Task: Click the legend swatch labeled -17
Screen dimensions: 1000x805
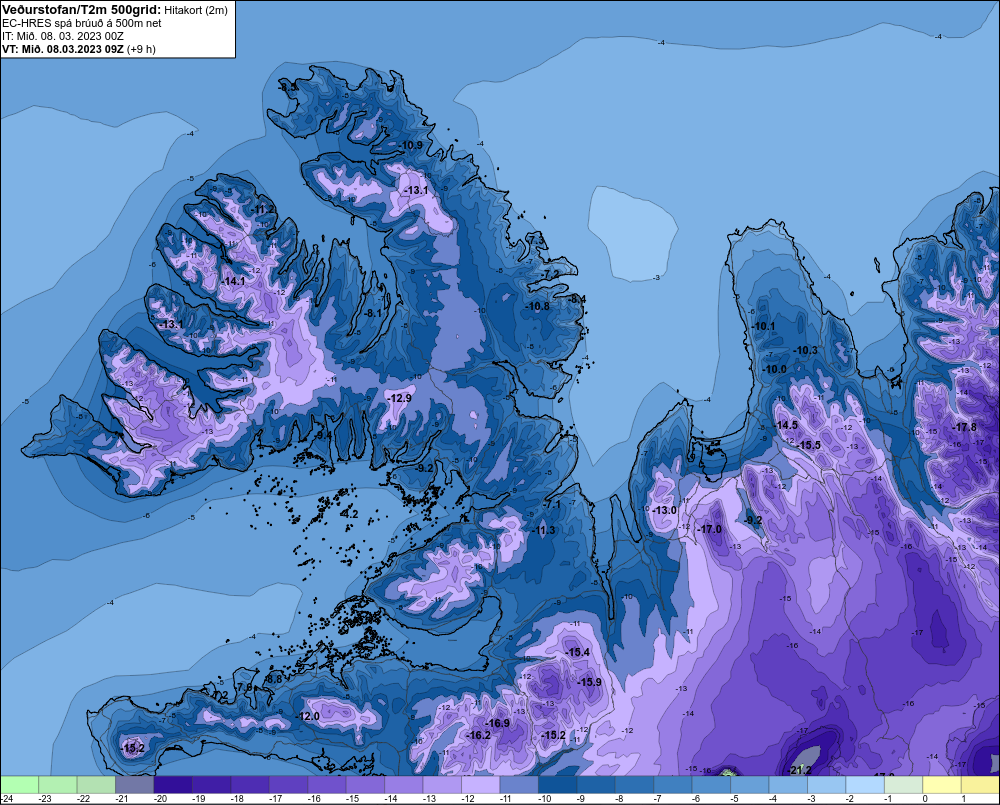Action: coord(288,784)
